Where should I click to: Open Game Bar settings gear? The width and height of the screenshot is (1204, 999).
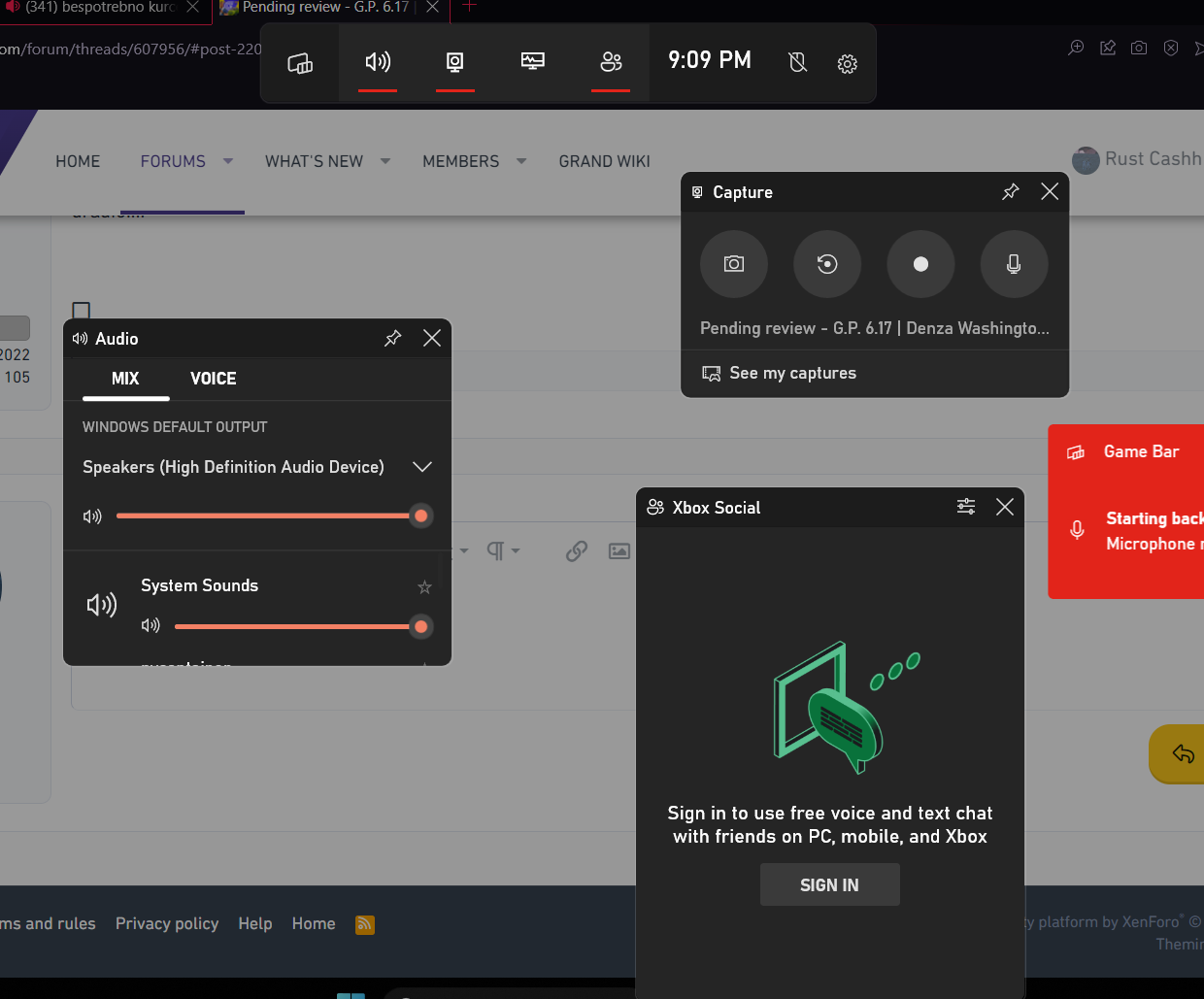click(848, 64)
